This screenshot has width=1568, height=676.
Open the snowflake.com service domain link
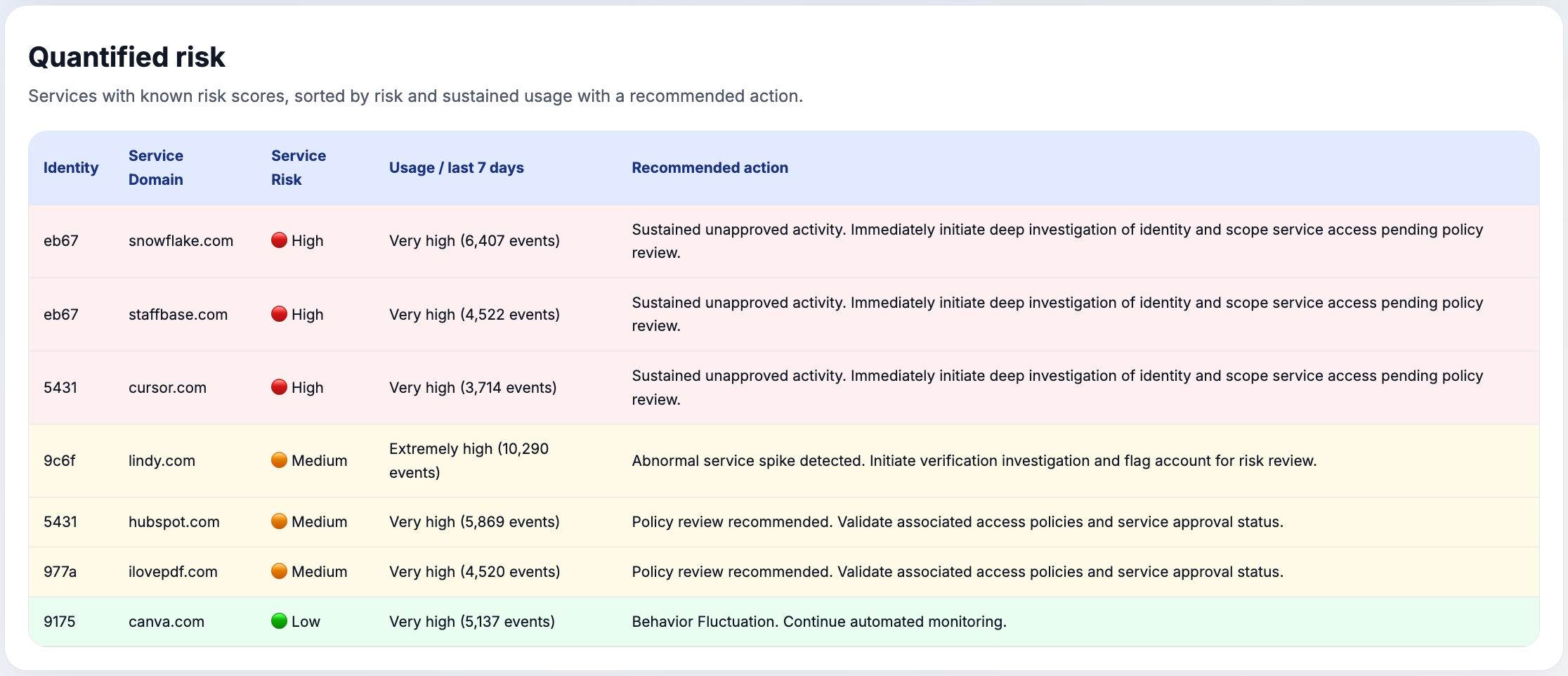coord(181,240)
